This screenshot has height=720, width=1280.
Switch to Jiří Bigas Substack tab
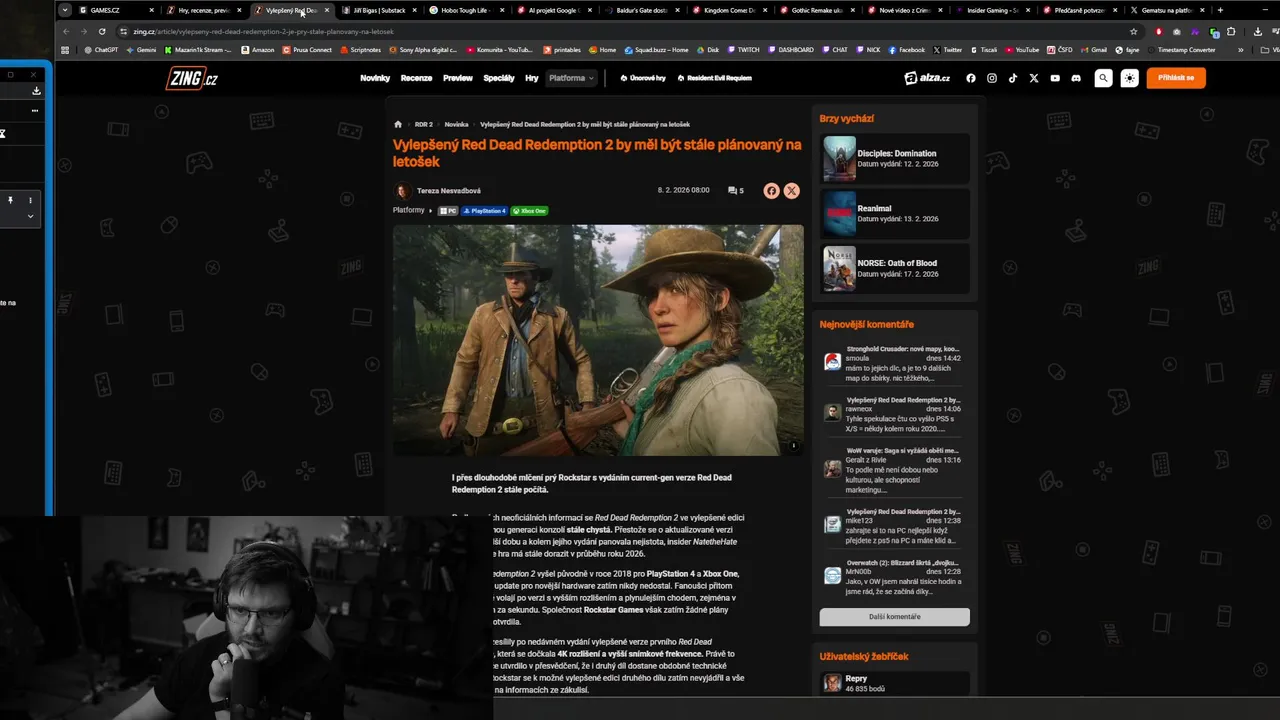[x=378, y=10]
